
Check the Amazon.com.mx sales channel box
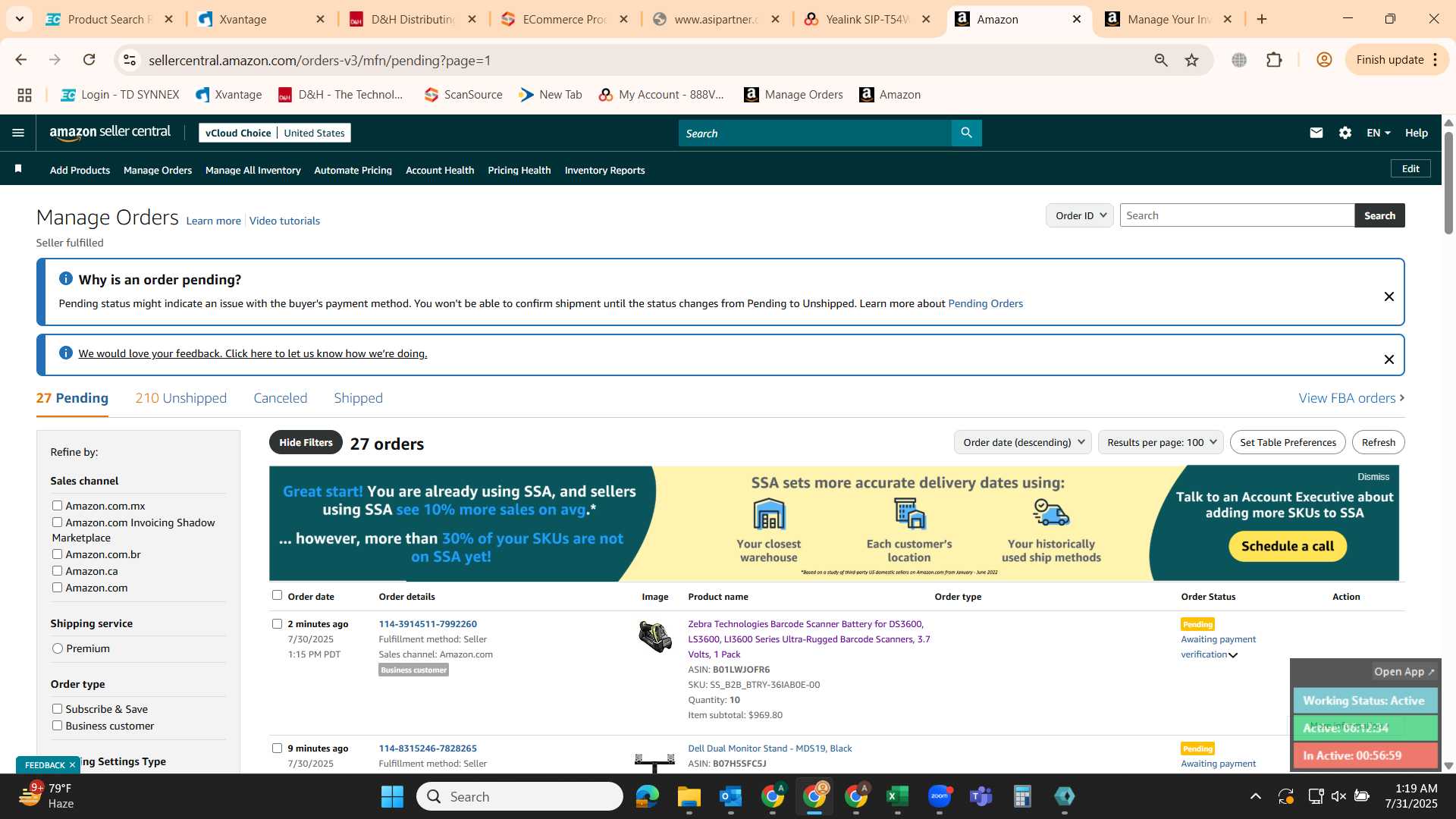point(57,505)
